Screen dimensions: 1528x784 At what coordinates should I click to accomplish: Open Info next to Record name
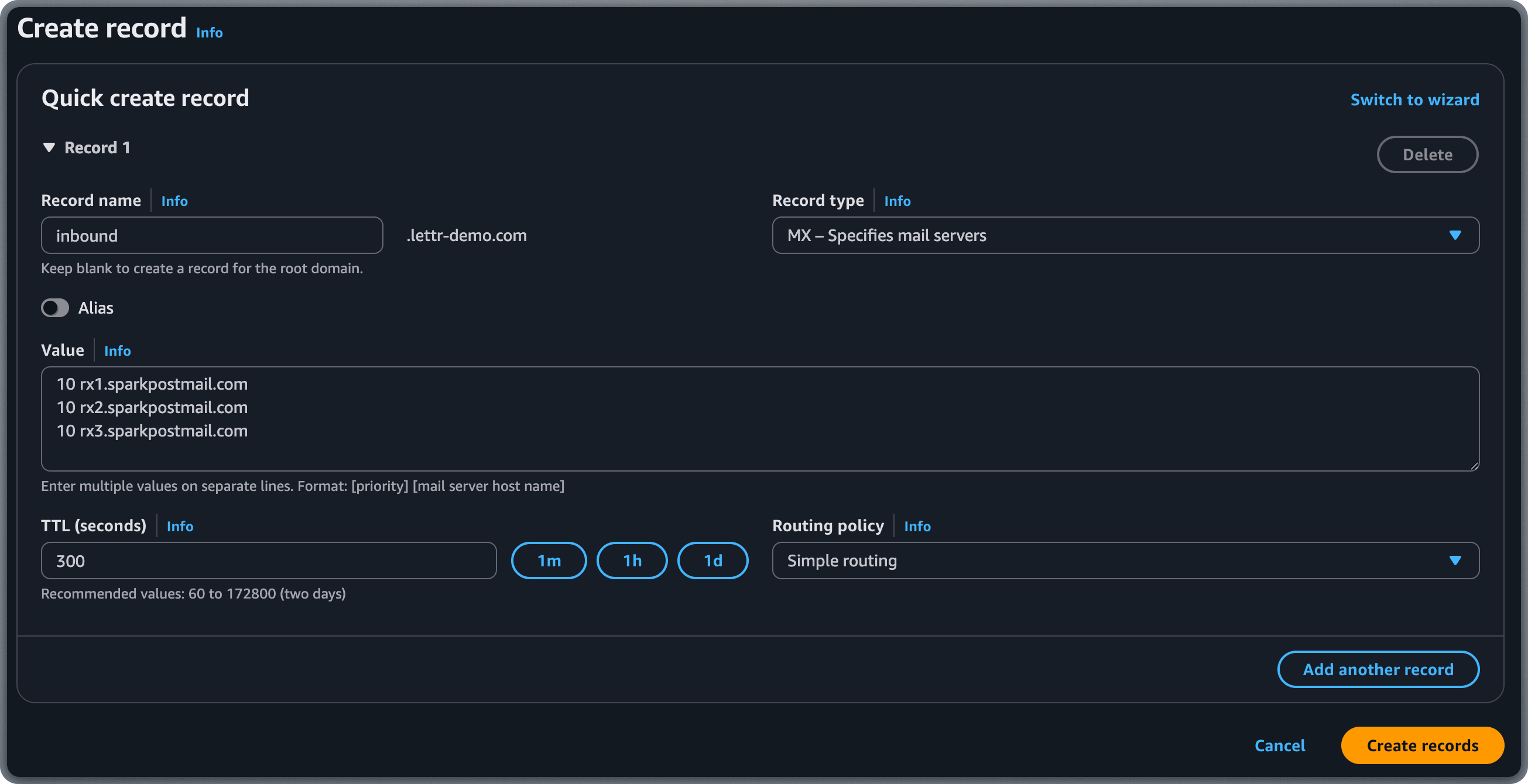tap(174, 201)
